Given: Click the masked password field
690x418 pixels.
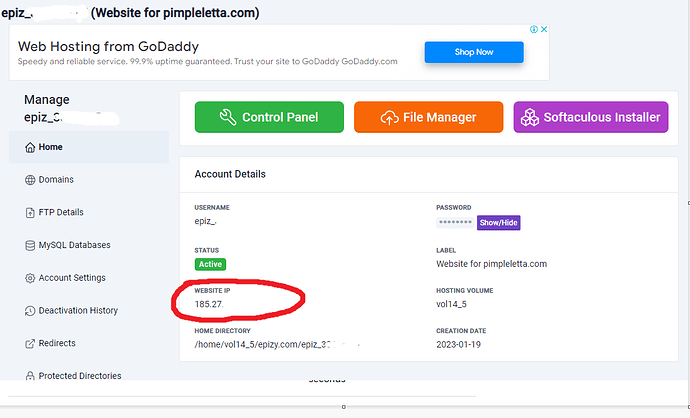Looking at the screenshot, I should click(455, 222).
